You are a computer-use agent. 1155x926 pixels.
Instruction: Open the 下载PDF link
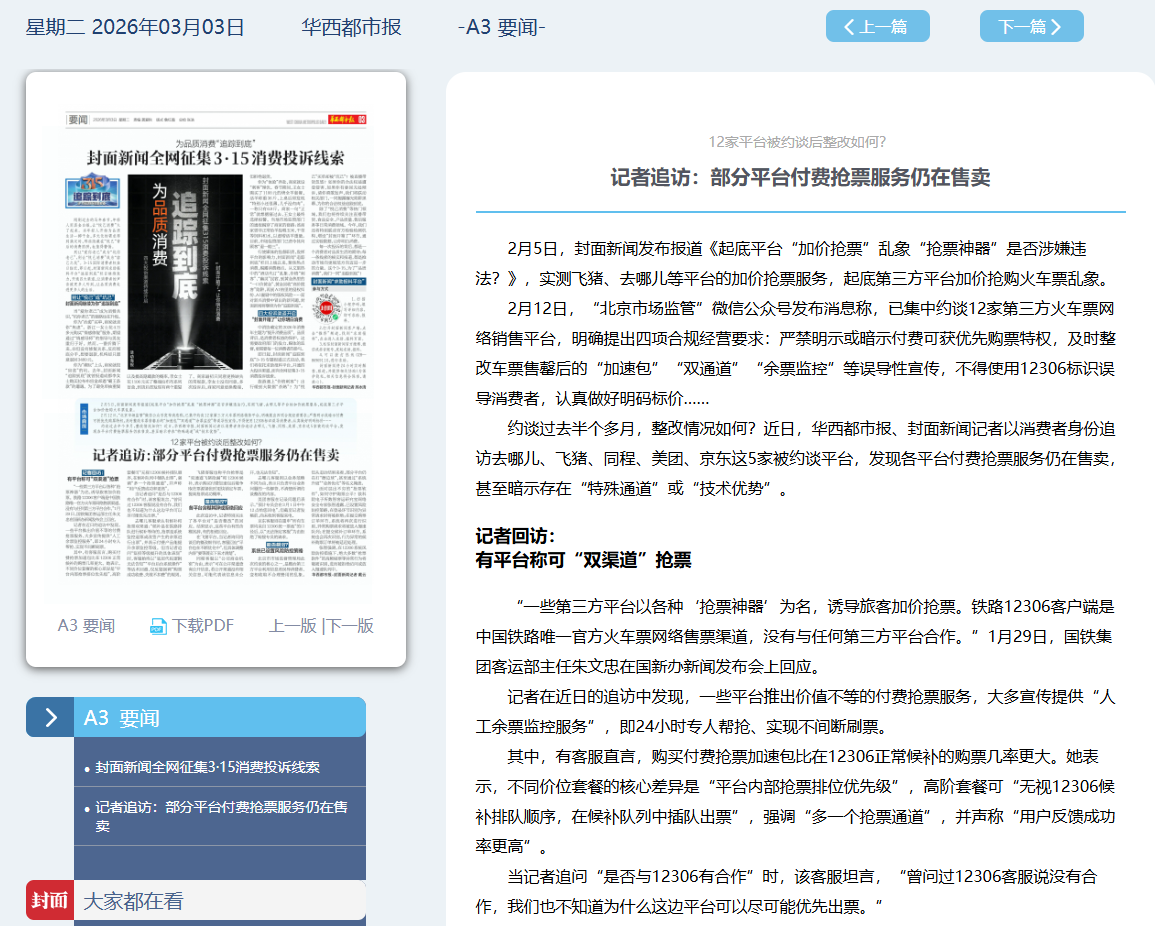click(202, 625)
